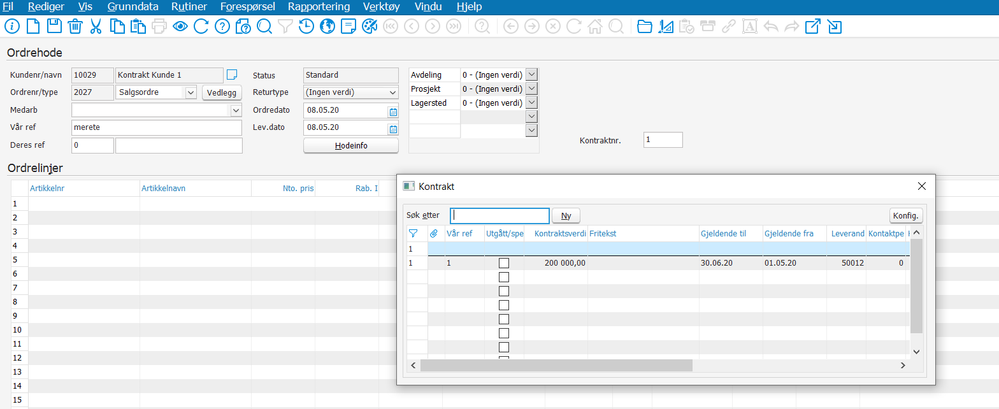Click the color palette icon in toolbar
The width and height of the screenshot is (999, 409).
(x=370, y=26)
